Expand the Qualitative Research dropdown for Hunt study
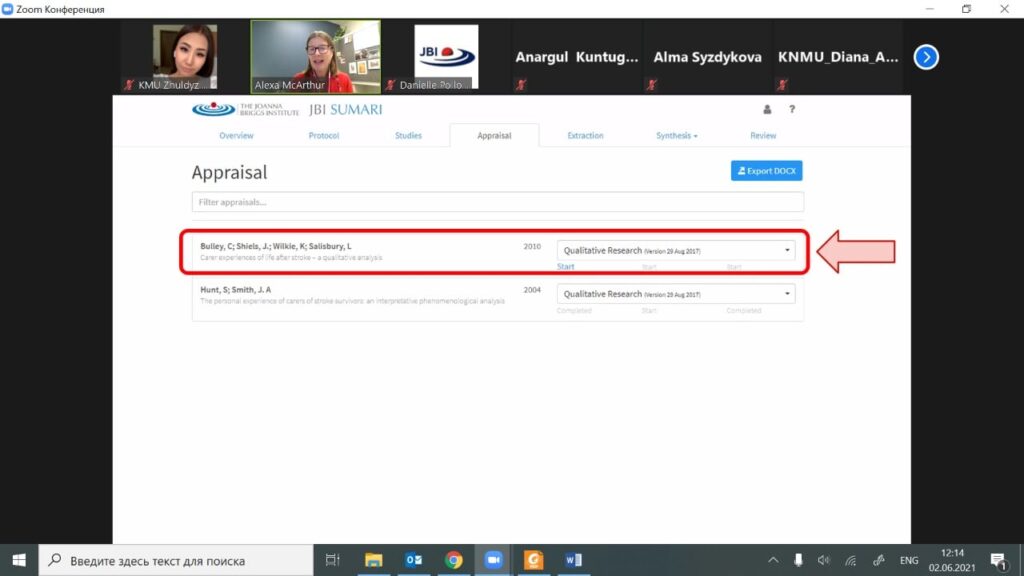The width and height of the screenshot is (1024, 576). (676, 294)
